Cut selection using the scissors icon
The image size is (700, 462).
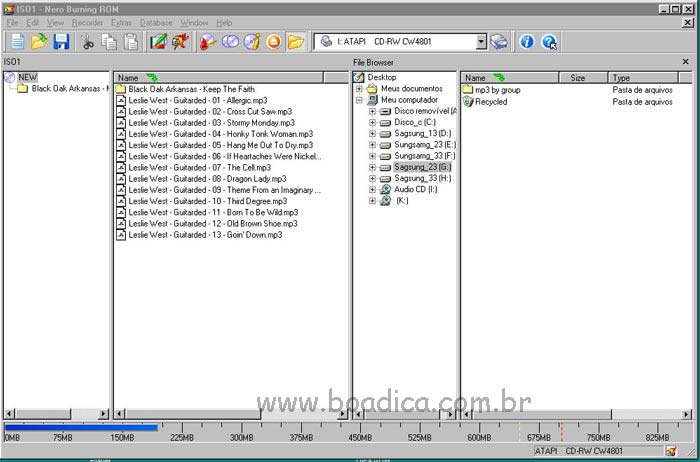(x=88, y=42)
